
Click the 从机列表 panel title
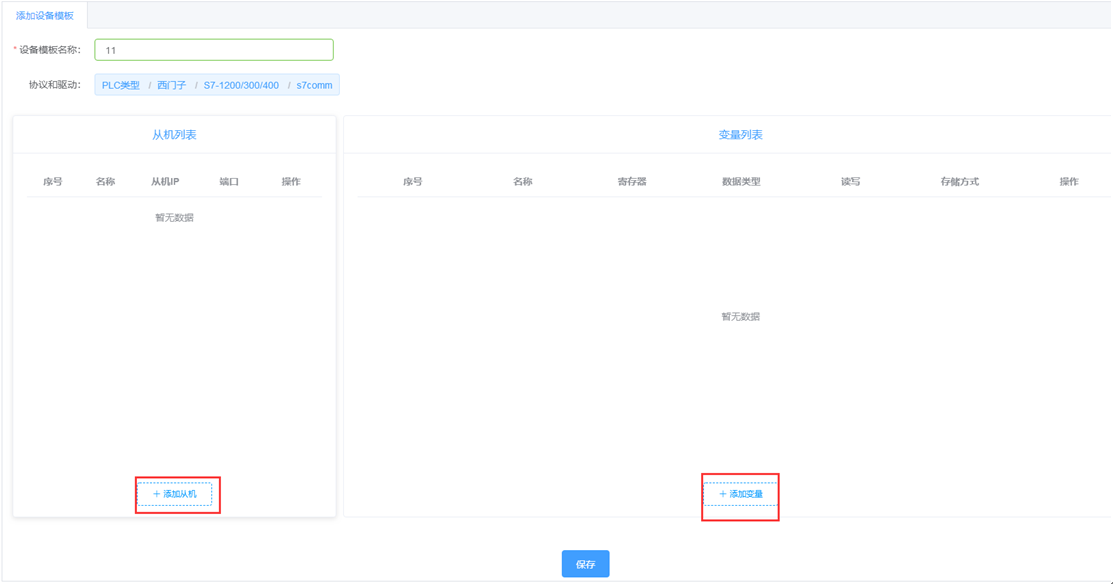(x=174, y=135)
